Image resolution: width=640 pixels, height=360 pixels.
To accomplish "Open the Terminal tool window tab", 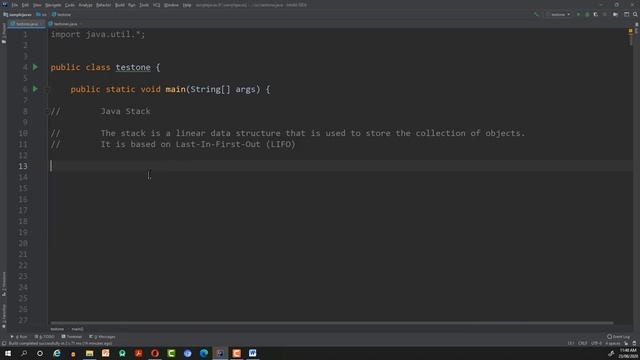I will pyautogui.click(x=72, y=337).
